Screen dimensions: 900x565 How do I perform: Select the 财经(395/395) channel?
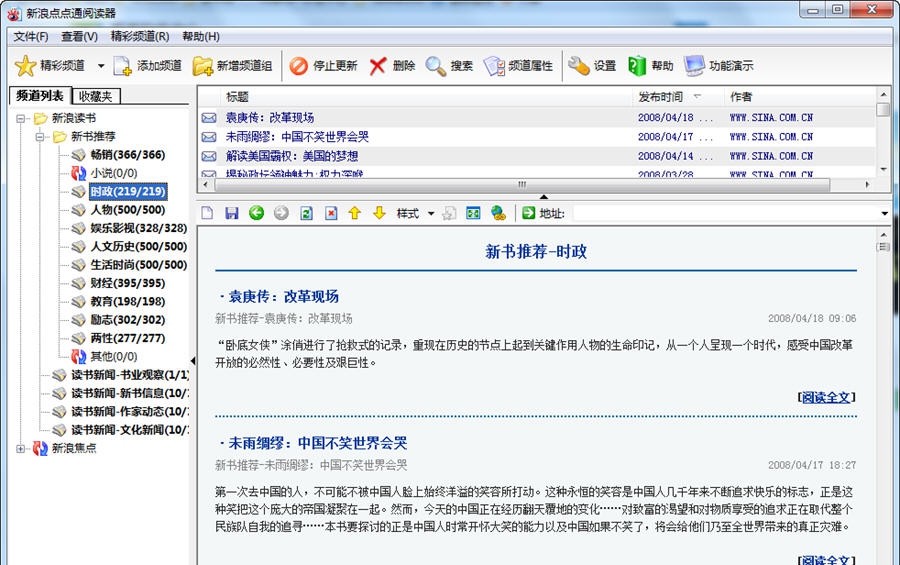[127, 284]
